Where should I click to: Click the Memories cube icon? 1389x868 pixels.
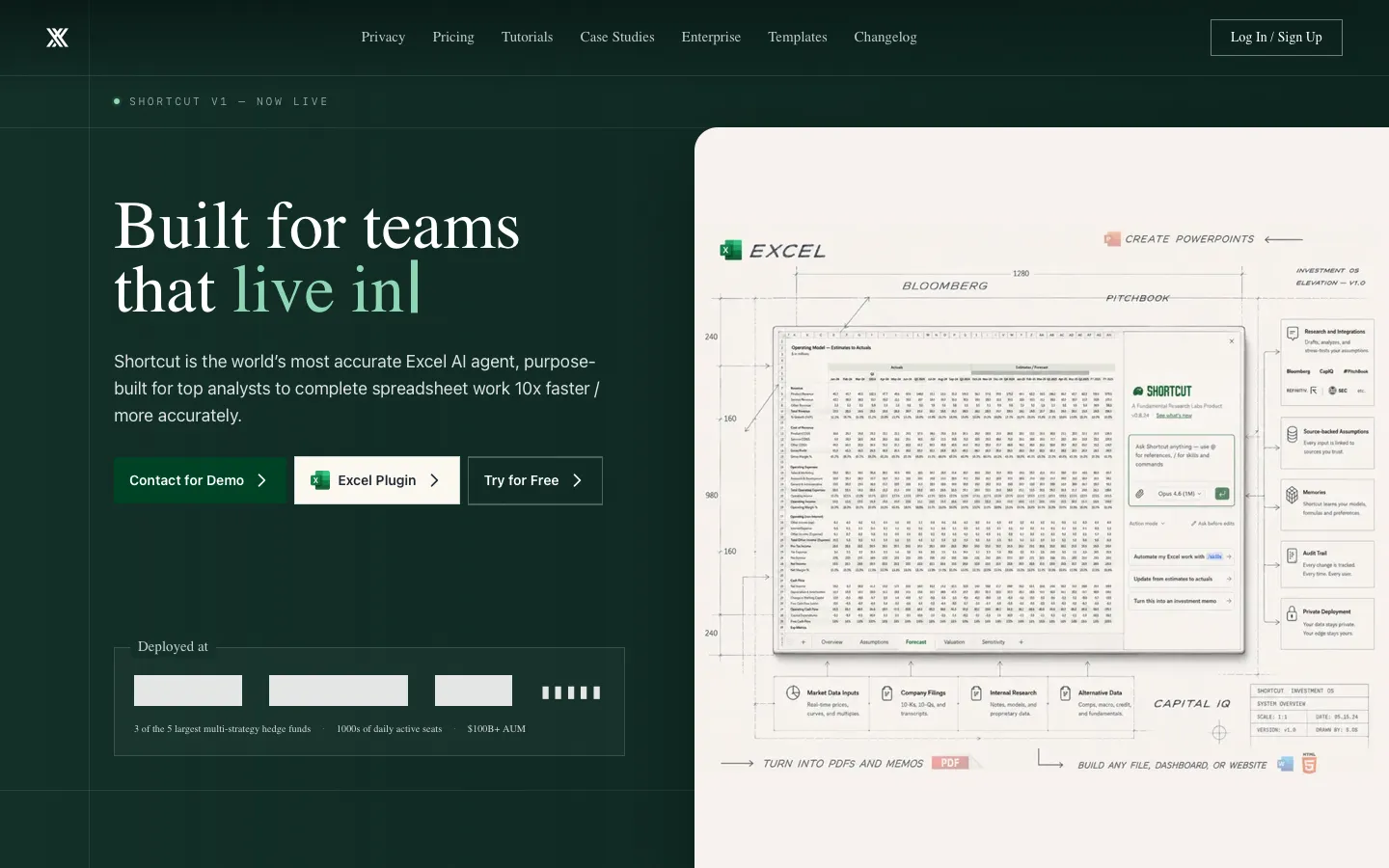[1292, 495]
